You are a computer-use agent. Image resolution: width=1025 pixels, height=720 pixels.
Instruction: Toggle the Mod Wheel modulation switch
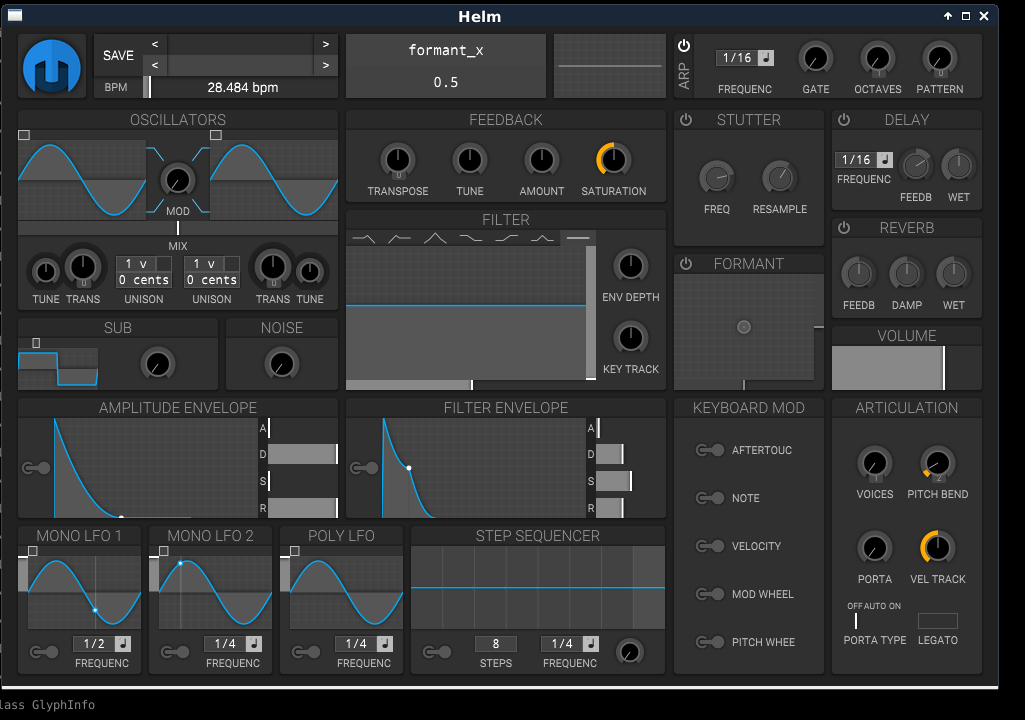(x=709, y=594)
